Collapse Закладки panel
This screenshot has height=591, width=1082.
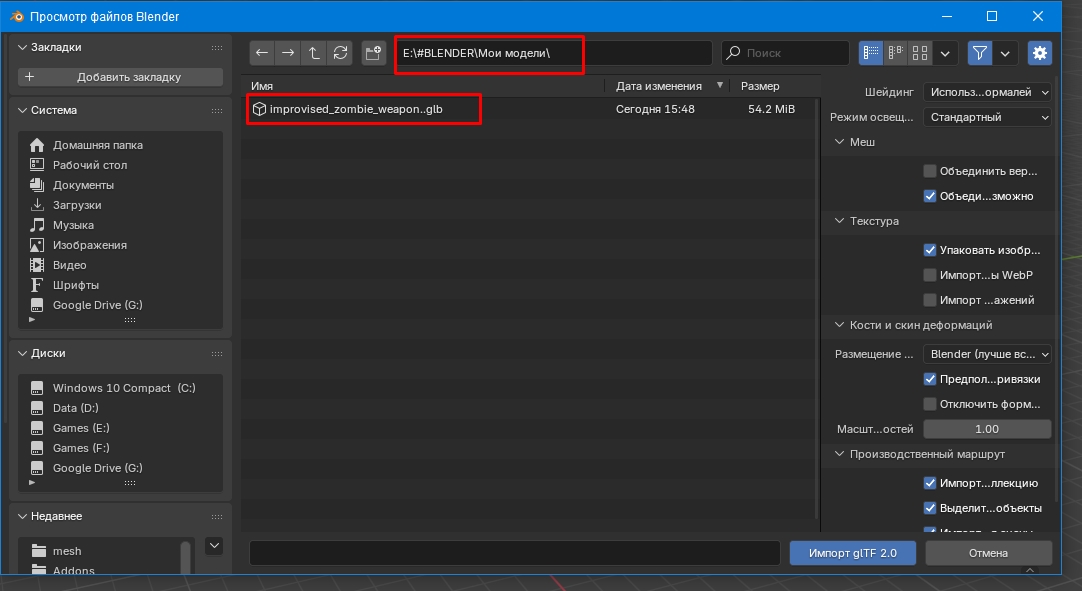[22, 47]
